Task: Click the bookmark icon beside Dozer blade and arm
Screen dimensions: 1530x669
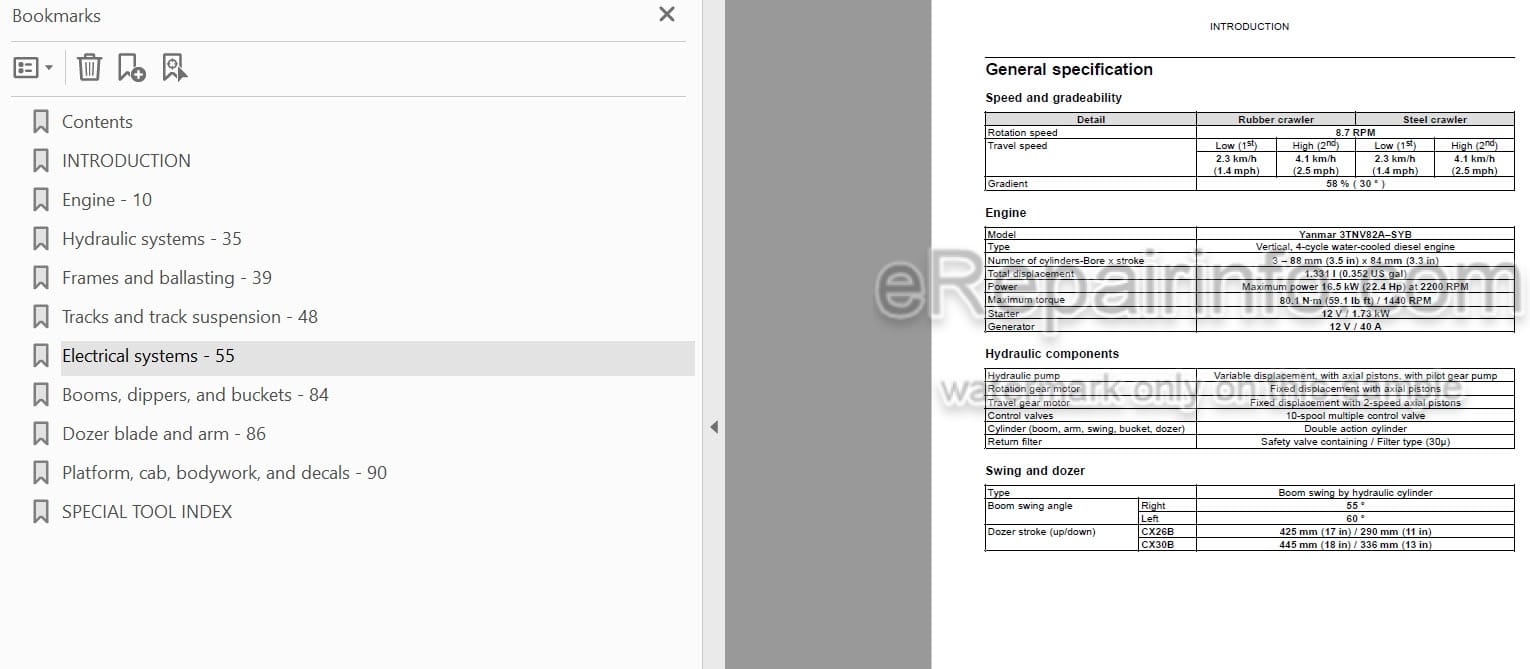Action: (x=41, y=434)
